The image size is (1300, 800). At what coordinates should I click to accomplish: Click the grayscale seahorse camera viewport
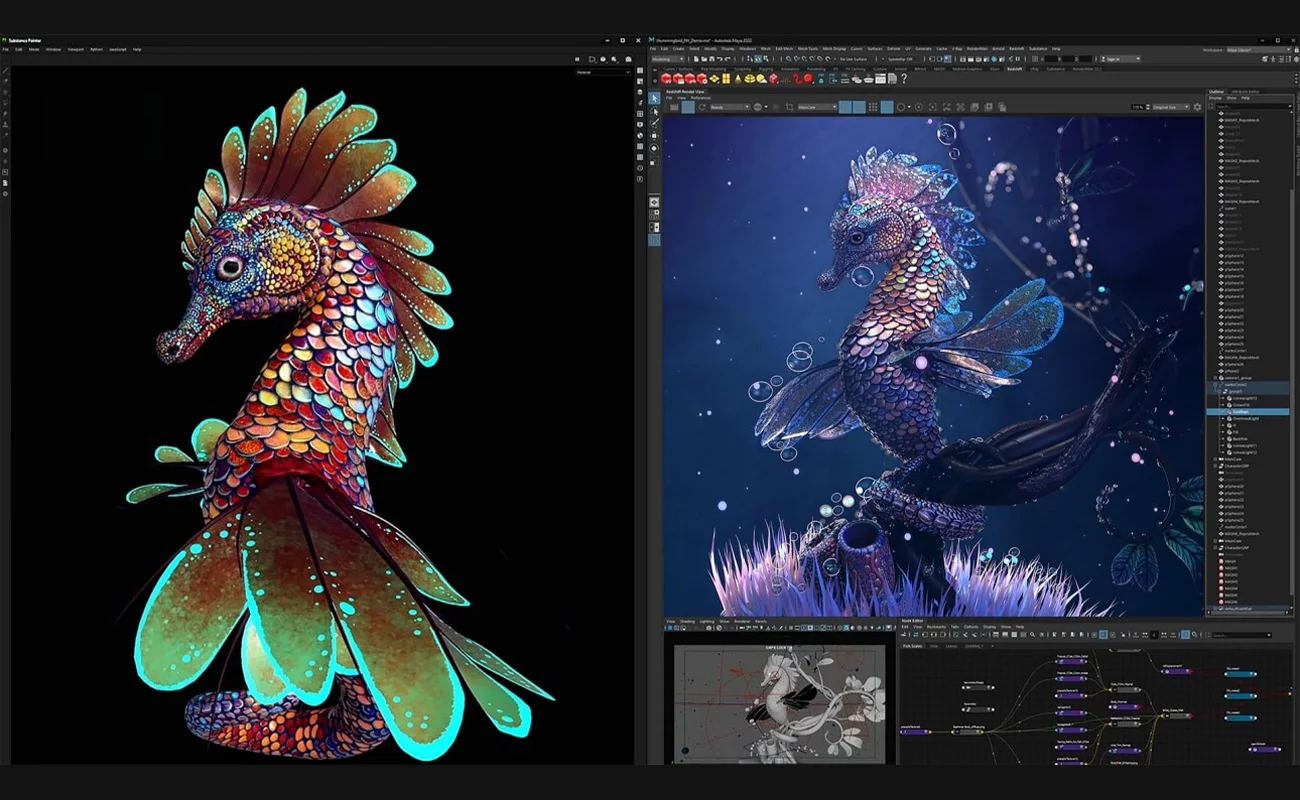click(x=780, y=704)
